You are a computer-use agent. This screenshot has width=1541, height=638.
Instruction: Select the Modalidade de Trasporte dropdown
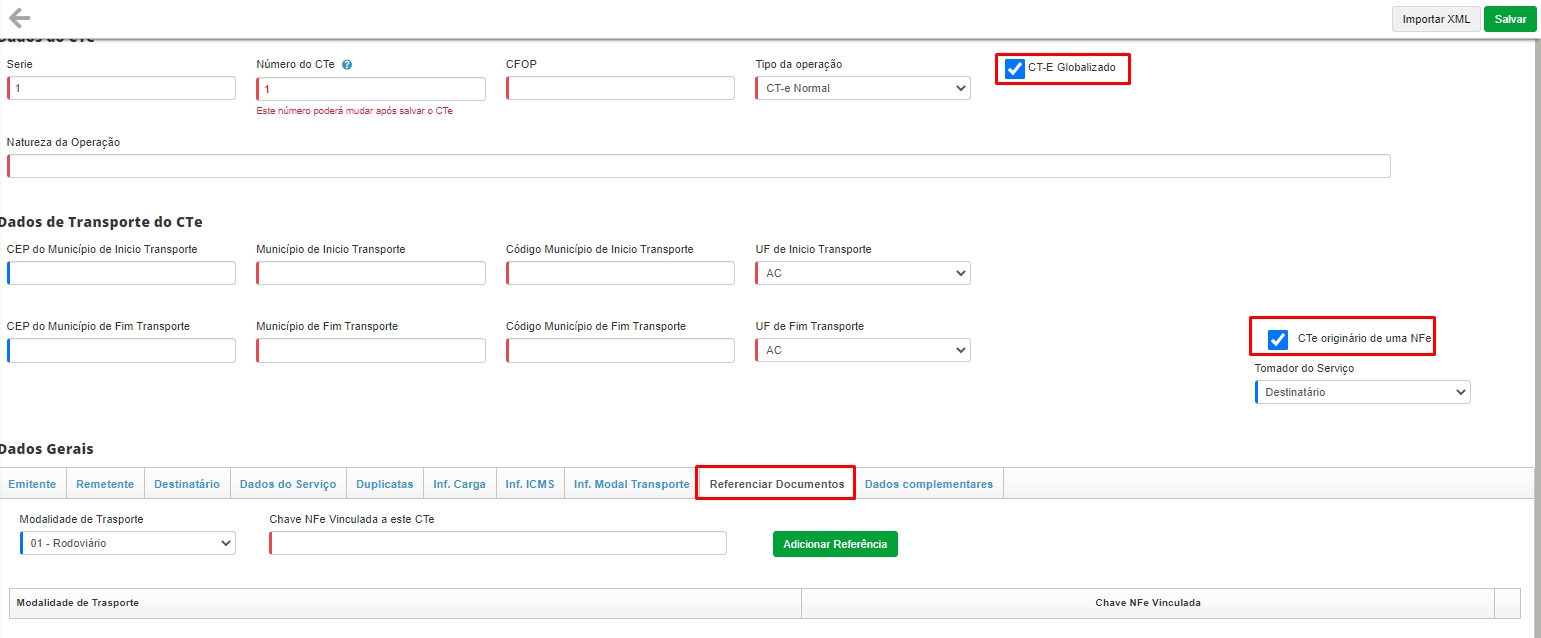pyautogui.click(x=128, y=543)
